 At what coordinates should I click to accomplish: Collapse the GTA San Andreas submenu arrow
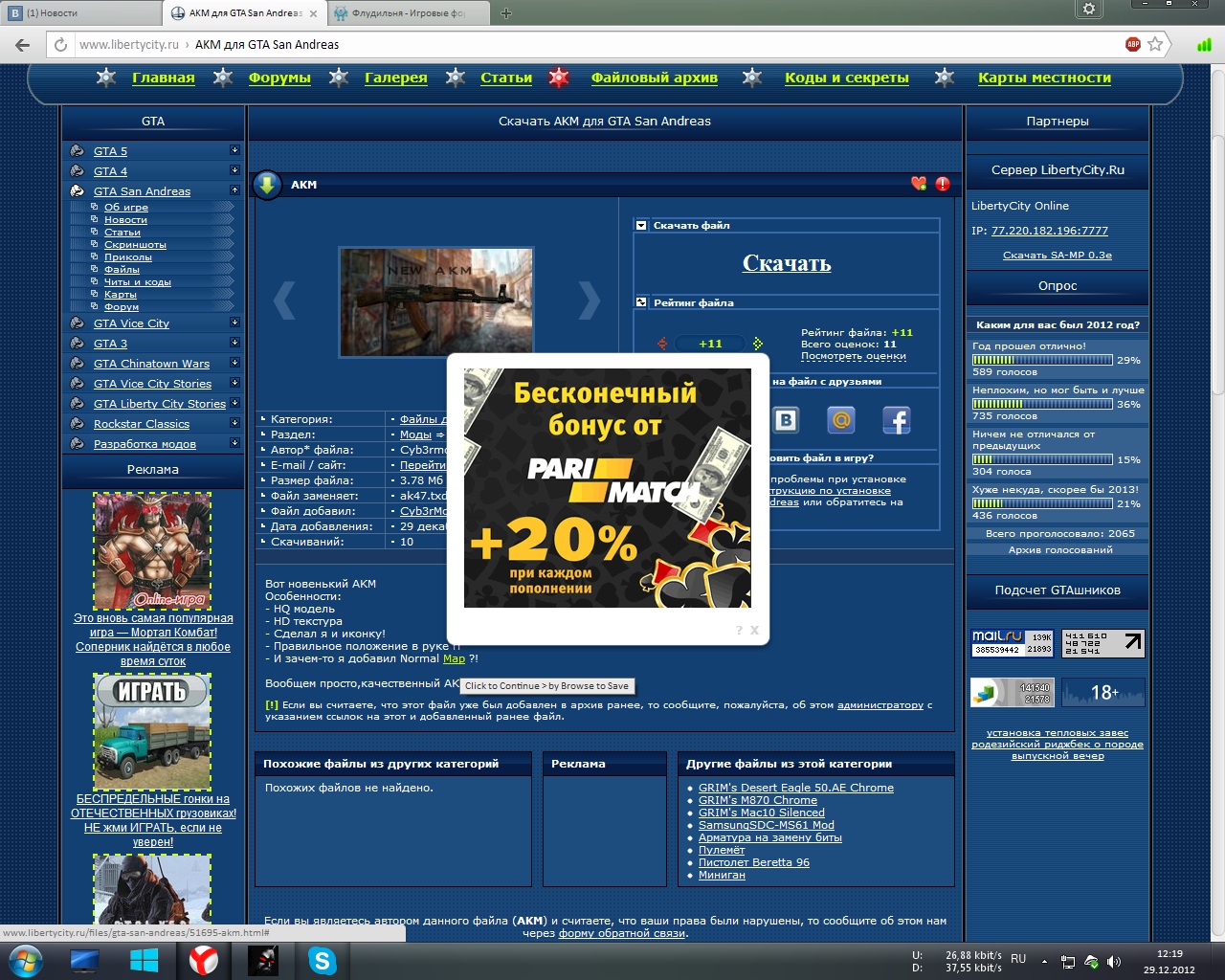point(234,190)
